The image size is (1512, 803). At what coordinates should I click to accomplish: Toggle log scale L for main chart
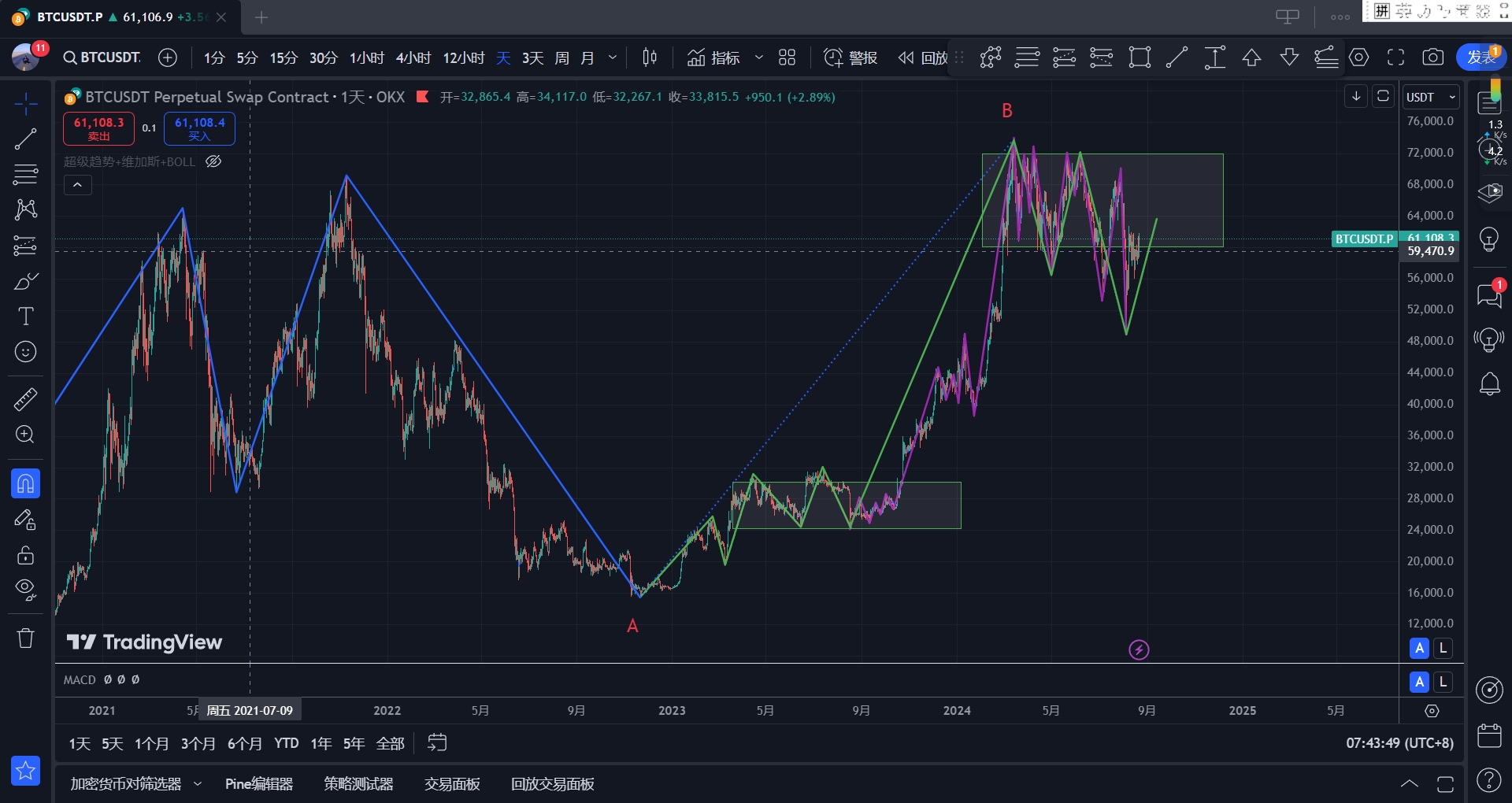1443,649
